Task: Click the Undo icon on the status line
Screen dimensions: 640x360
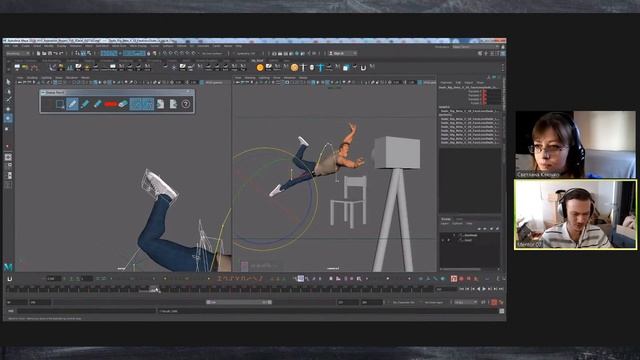Action: coord(56,53)
